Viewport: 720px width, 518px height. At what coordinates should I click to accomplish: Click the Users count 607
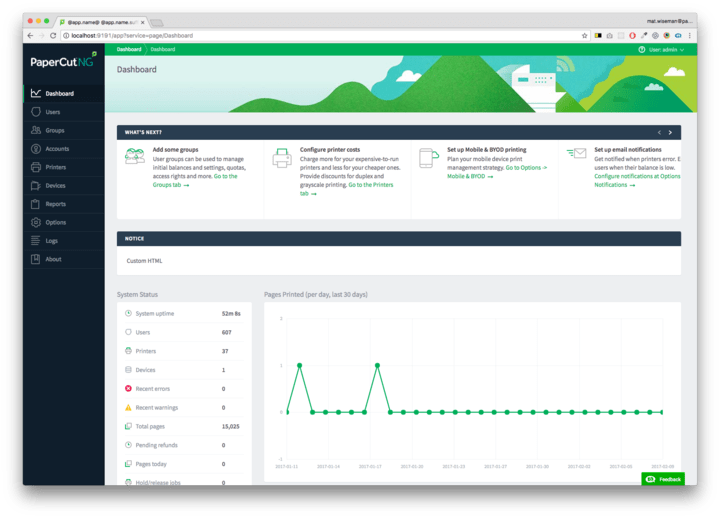226,332
